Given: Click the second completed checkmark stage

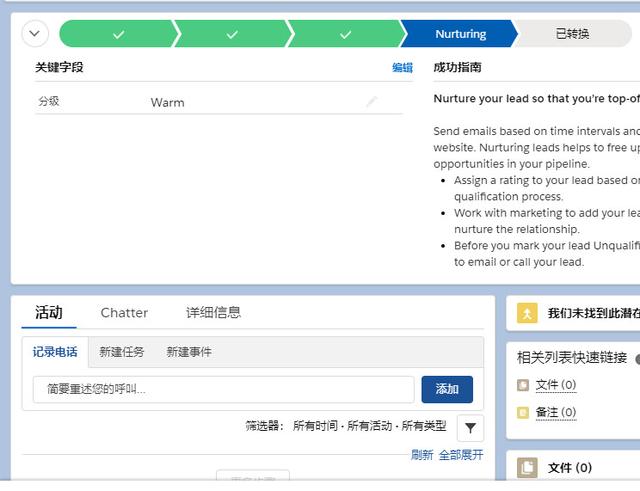Looking at the screenshot, I should 232,34.
